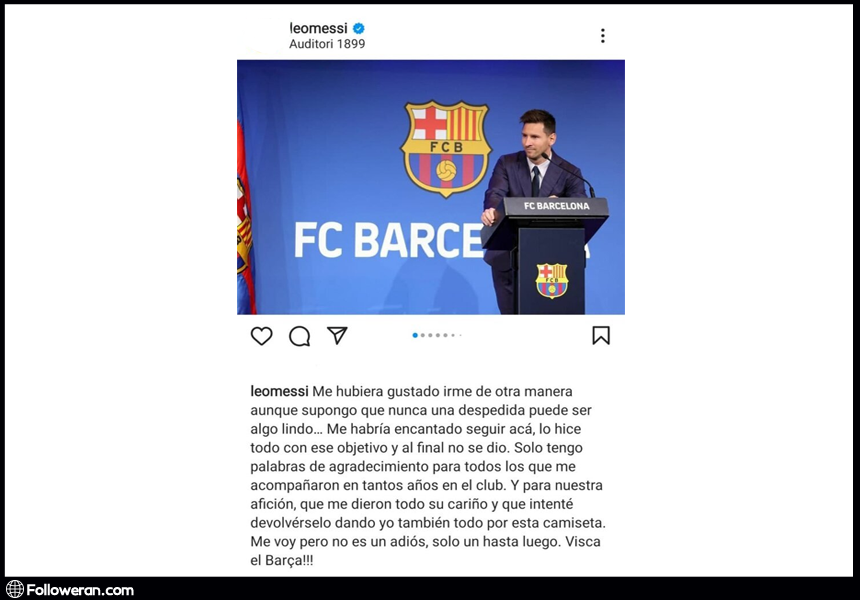Click the globe icon beside Followeran.com

coord(15,589)
